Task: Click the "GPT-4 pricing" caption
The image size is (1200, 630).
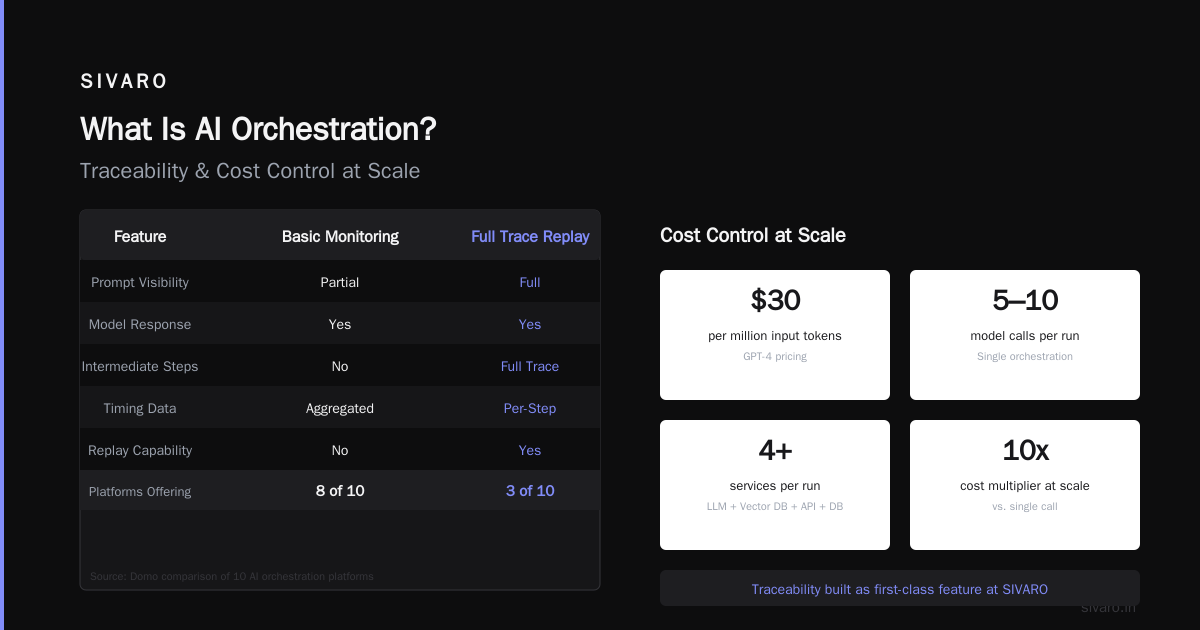Action: [x=775, y=357]
